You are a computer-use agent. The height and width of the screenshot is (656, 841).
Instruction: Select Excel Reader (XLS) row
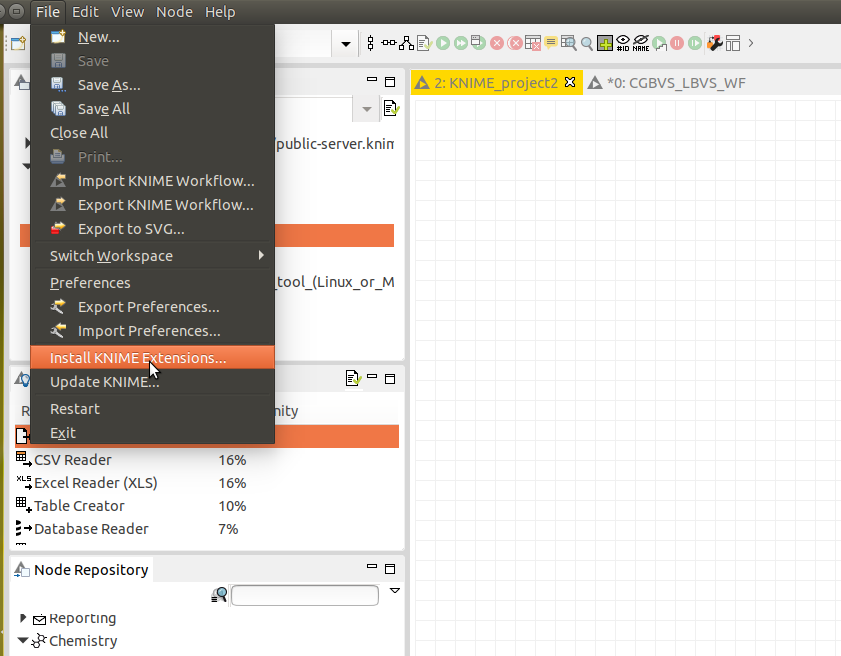click(x=207, y=483)
